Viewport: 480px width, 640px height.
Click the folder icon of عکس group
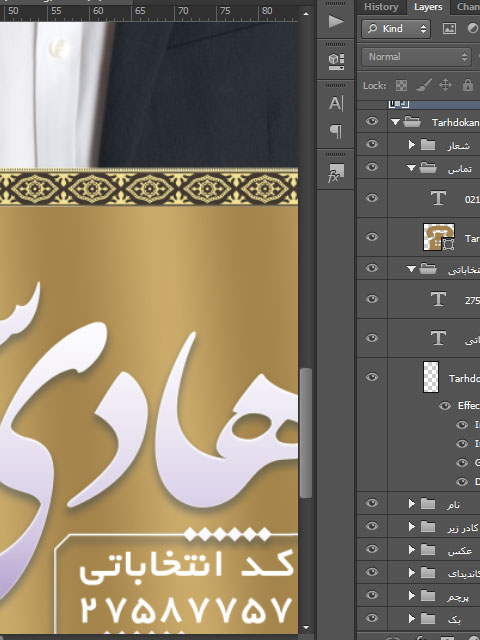pyautogui.click(x=428, y=550)
